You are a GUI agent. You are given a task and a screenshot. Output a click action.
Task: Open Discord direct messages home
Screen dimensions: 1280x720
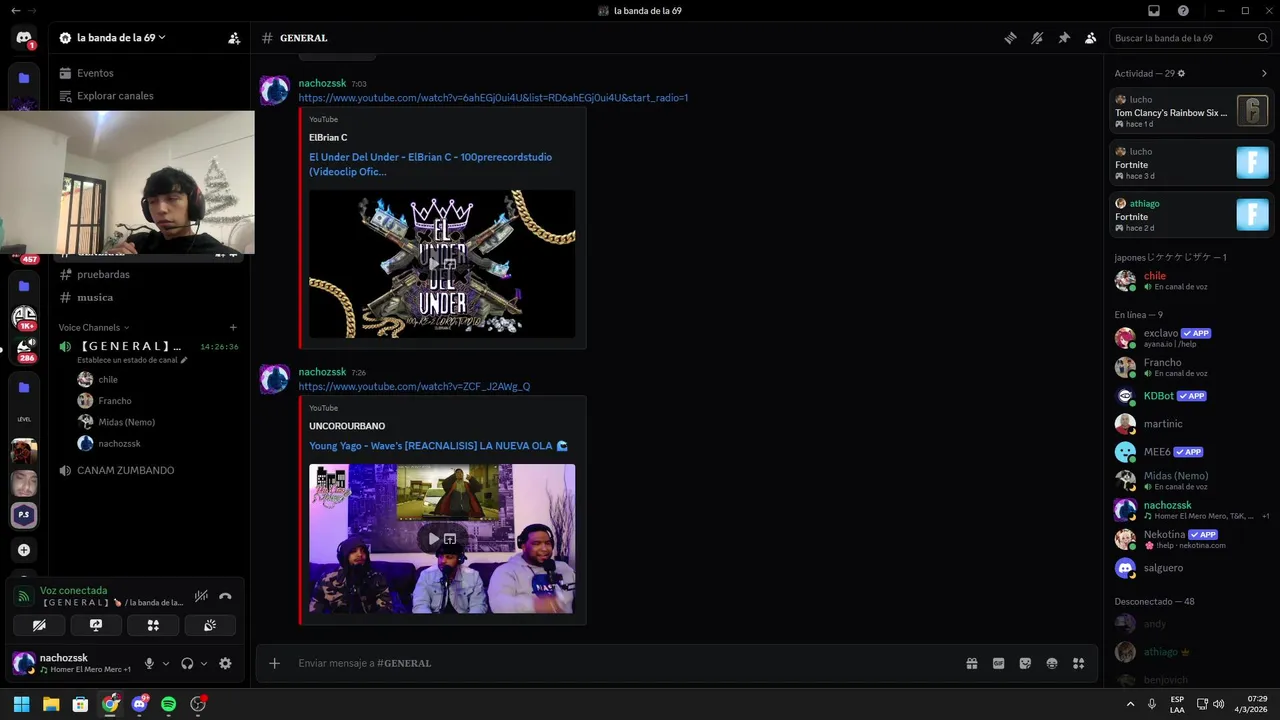tap(24, 38)
